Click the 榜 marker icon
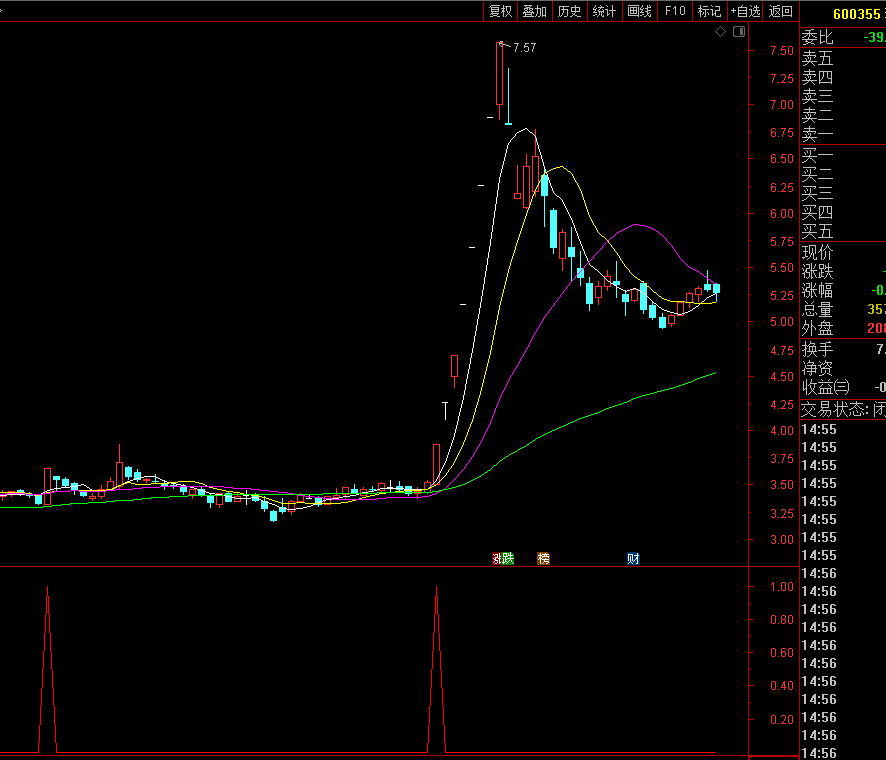Viewport: 886px width, 760px height. [543, 559]
